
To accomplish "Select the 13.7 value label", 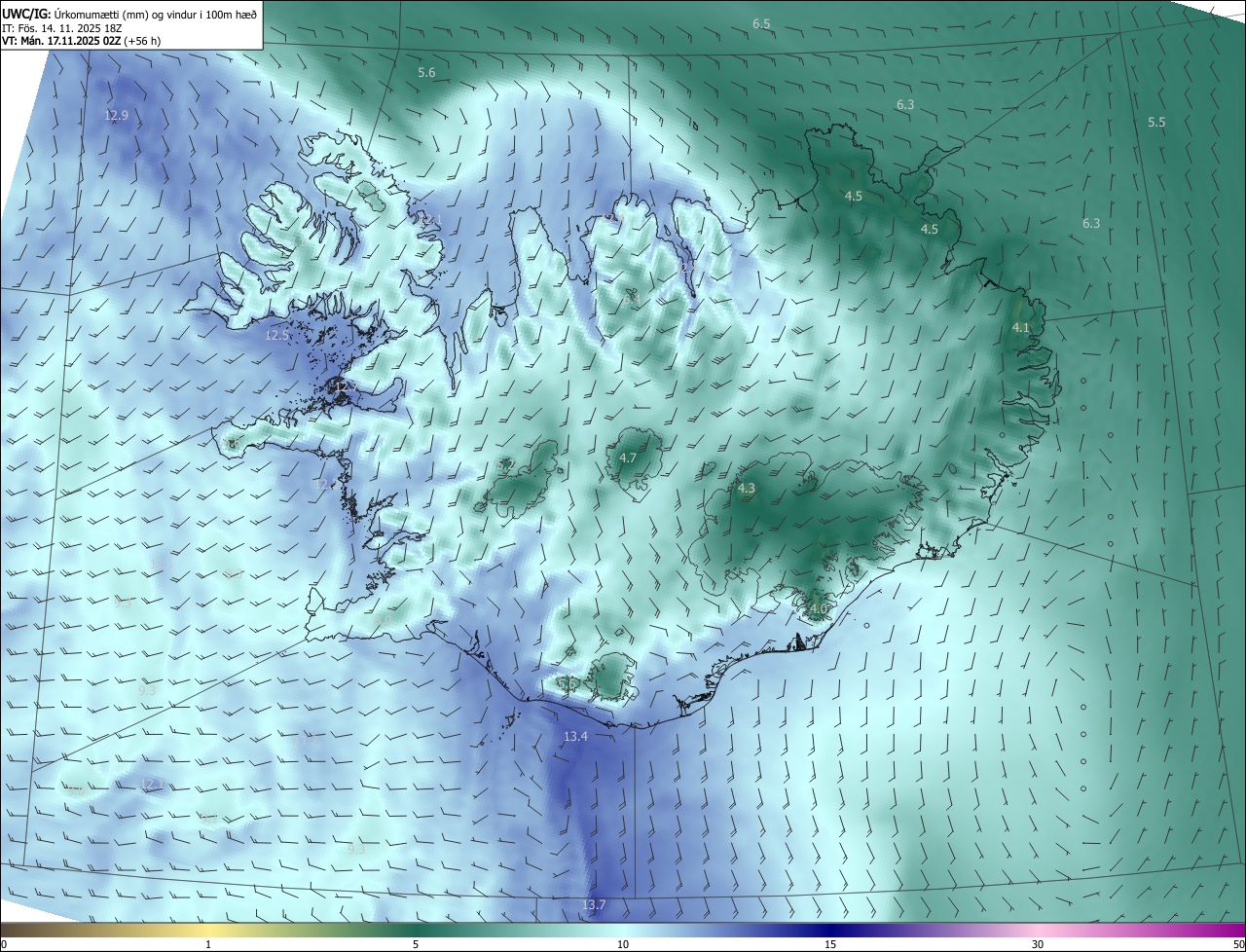I will (594, 904).
